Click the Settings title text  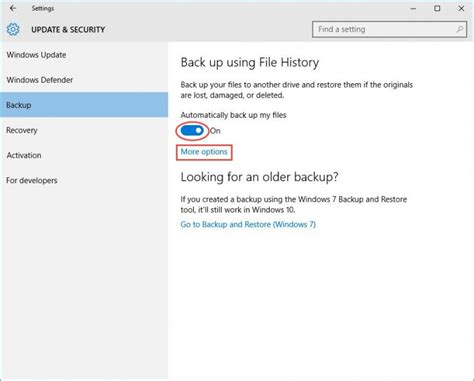(43, 8)
